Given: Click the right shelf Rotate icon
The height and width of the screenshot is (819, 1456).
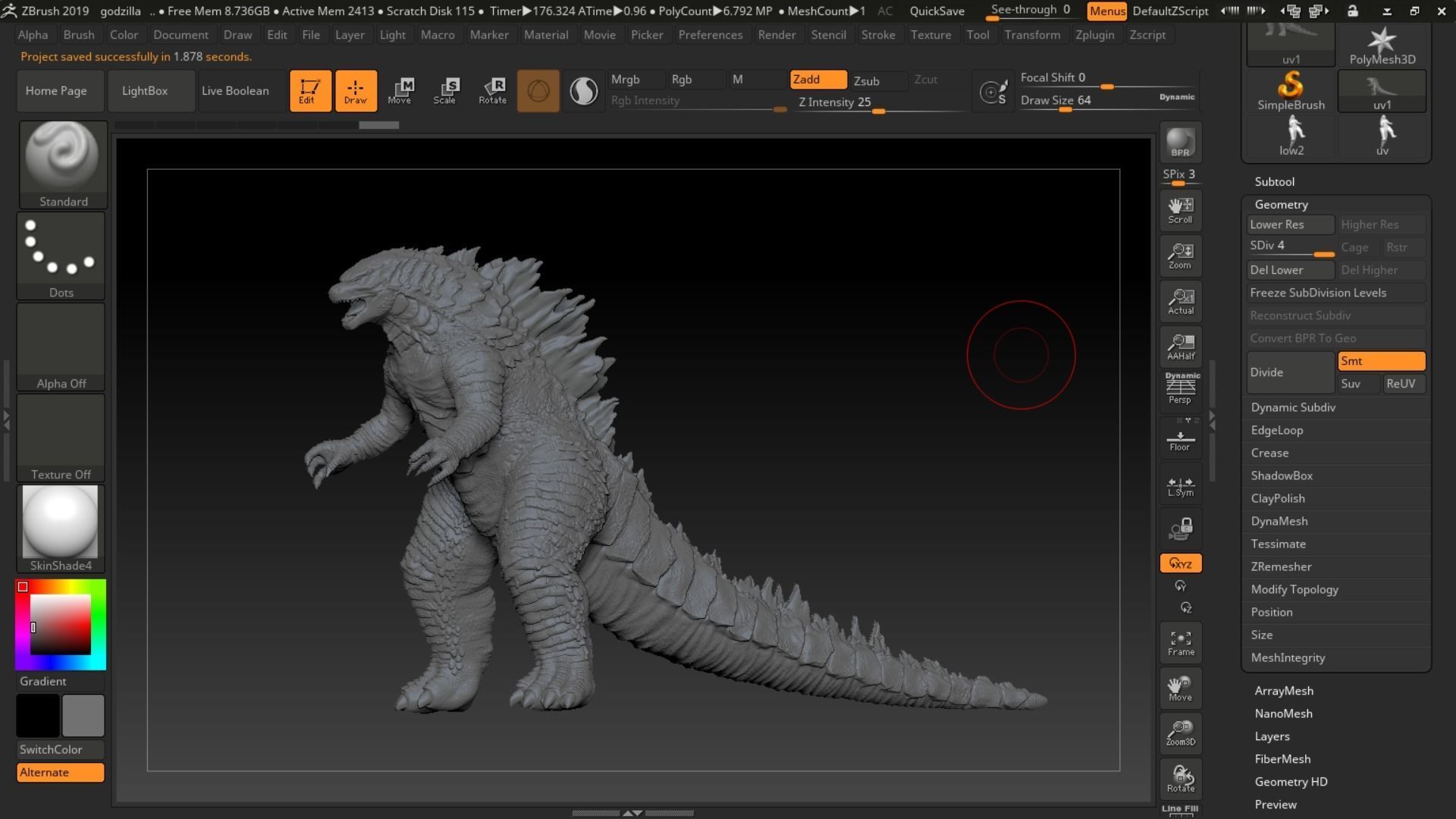Looking at the screenshot, I should click(1181, 779).
